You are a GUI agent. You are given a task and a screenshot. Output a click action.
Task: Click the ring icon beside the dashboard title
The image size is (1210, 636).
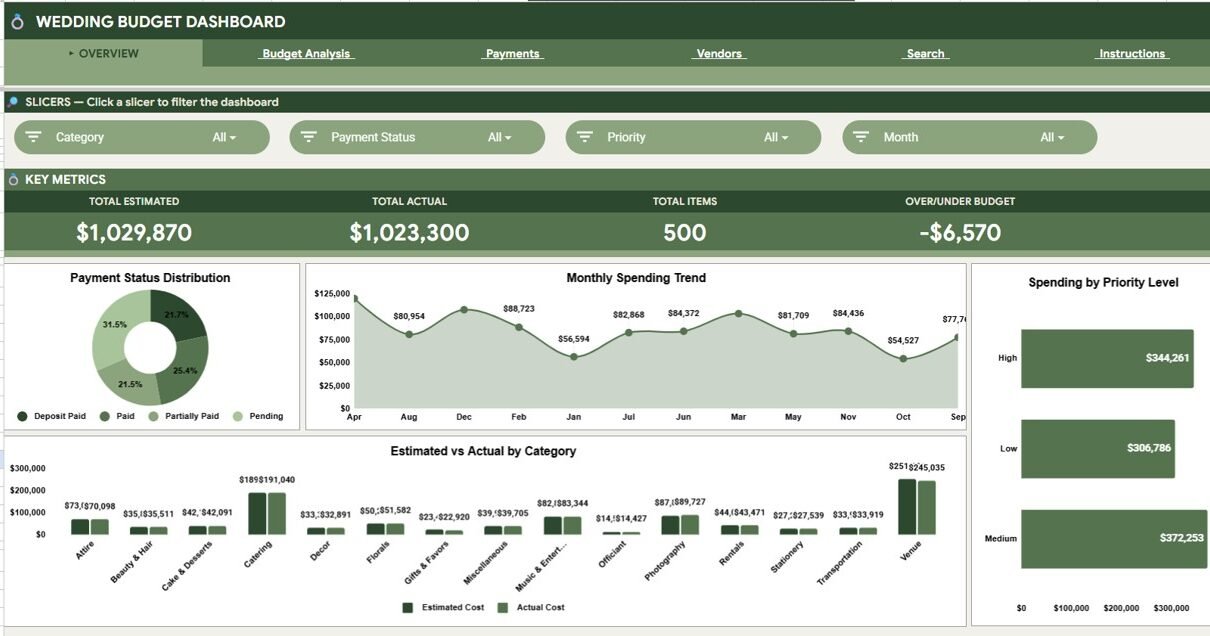[x=17, y=22]
